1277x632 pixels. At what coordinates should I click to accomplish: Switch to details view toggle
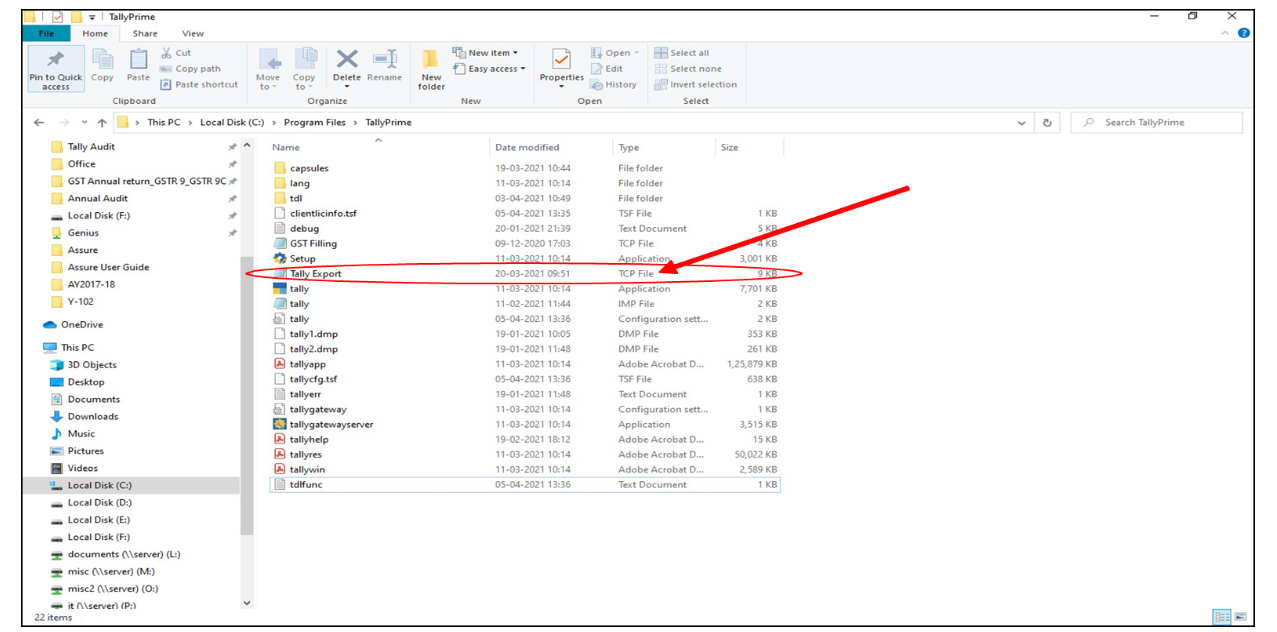pyautogui.click(x=1222, y=617)
